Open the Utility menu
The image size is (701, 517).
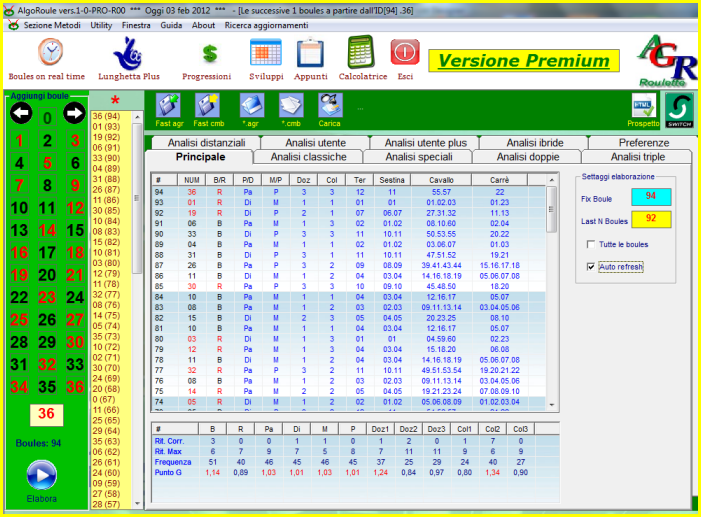coord(101,25)
